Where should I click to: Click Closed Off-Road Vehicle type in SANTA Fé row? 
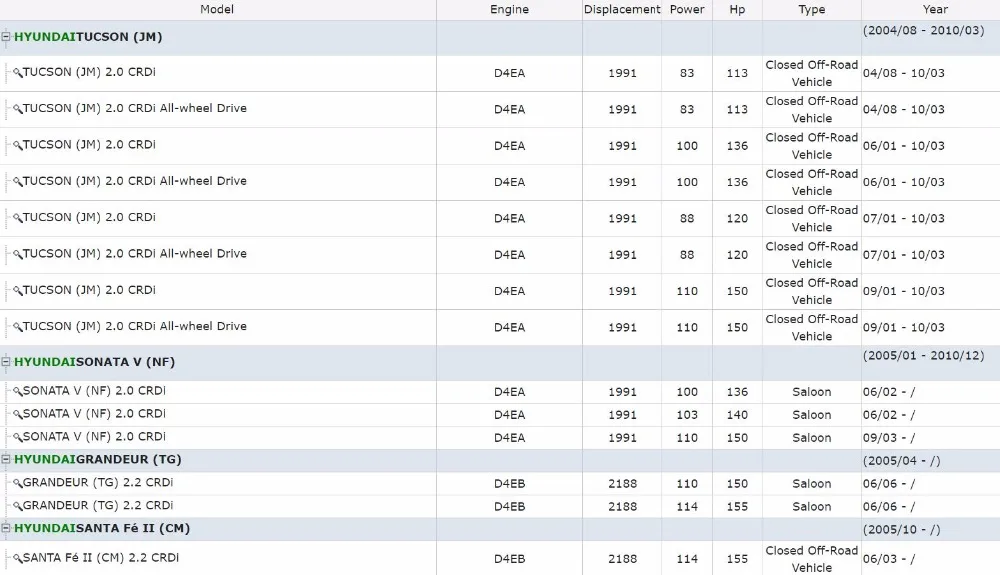click(811, 559)
